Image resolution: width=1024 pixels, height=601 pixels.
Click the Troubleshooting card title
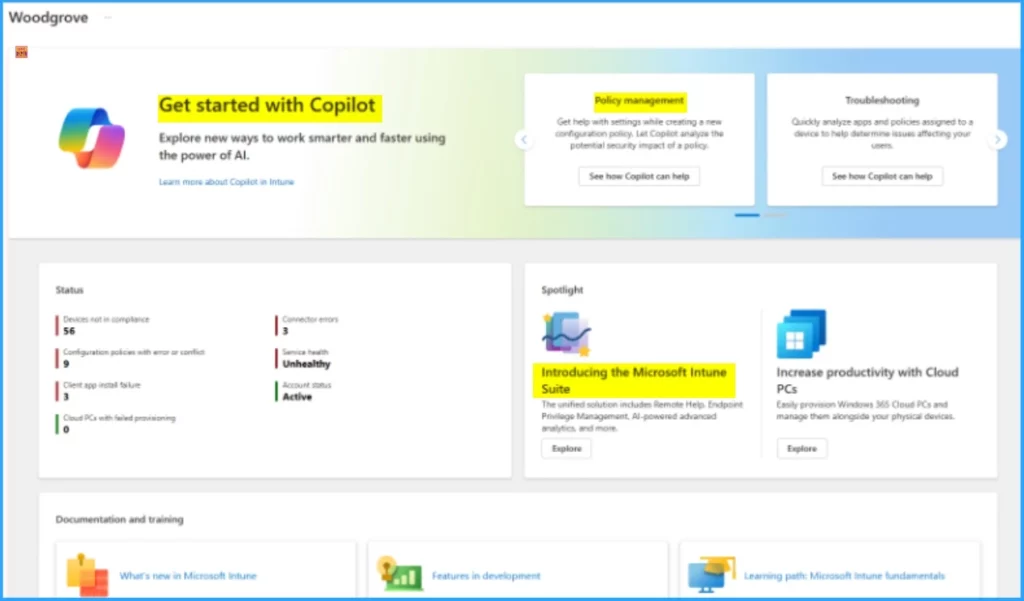coord(882,101)
